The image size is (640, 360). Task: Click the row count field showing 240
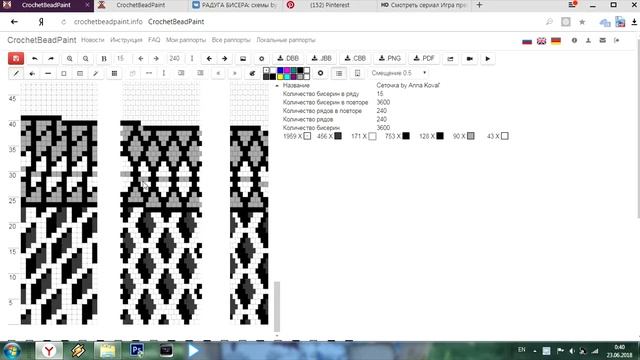click(176, 58)
